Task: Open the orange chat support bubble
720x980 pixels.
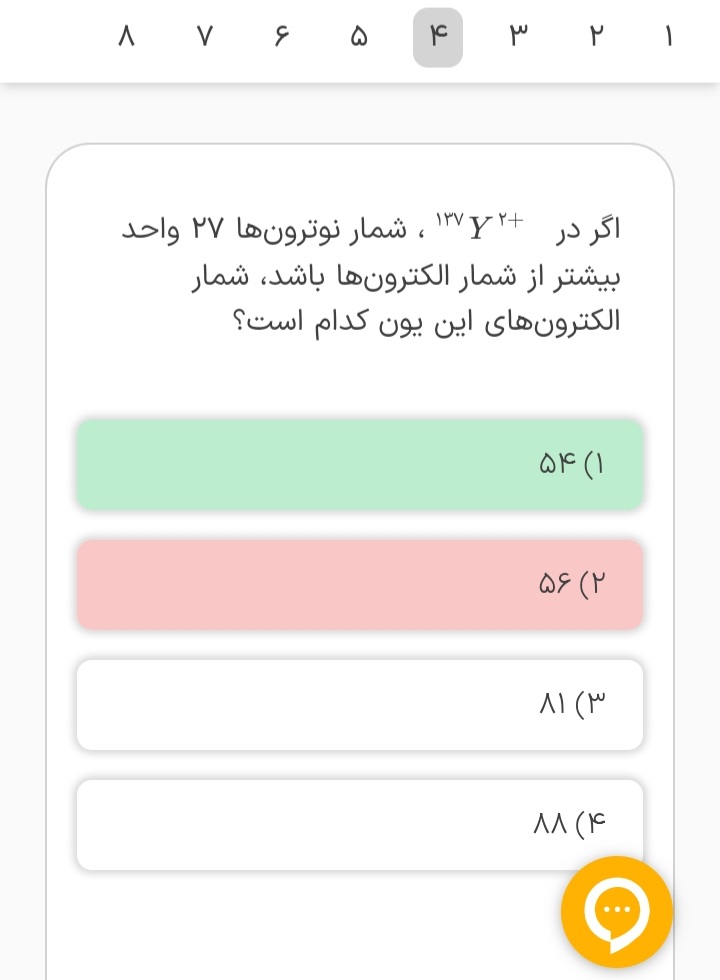Action: coord(616,911)
